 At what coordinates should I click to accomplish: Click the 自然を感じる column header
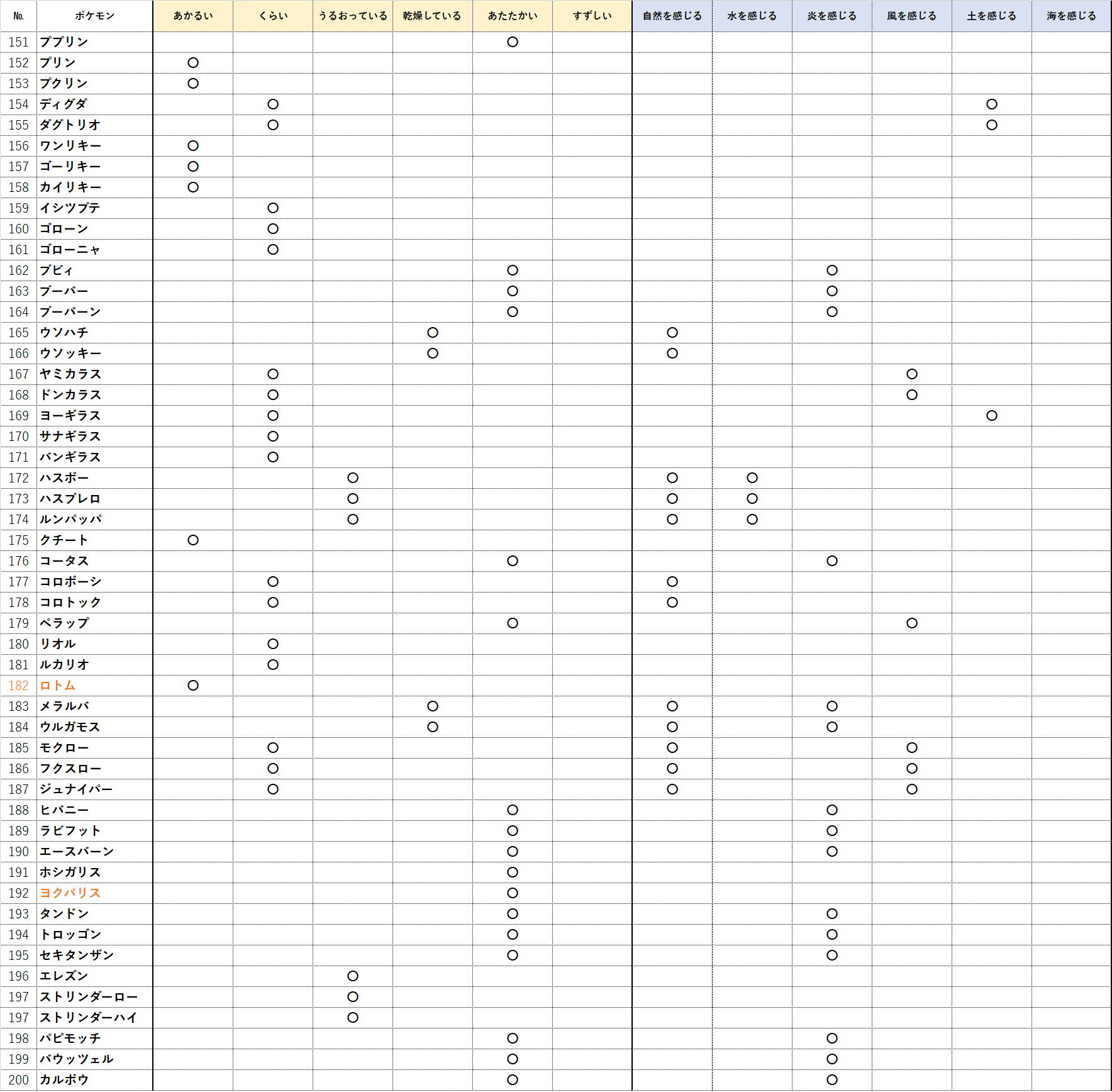pos(672,16)
